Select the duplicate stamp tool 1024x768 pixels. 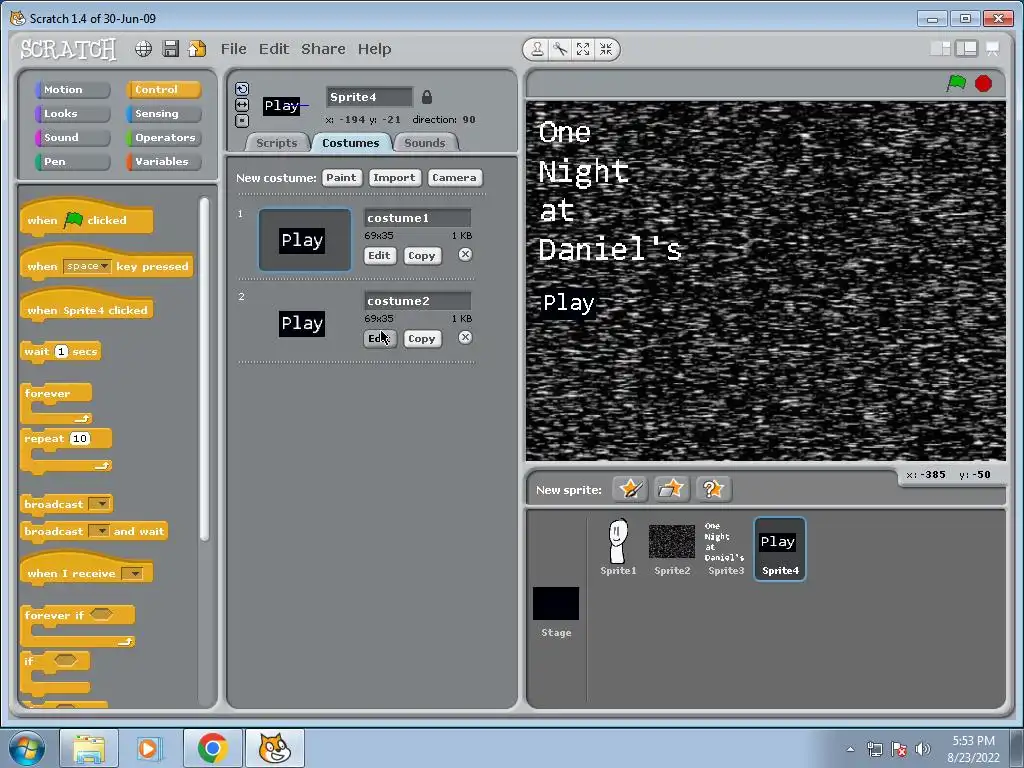click(537, 50)
